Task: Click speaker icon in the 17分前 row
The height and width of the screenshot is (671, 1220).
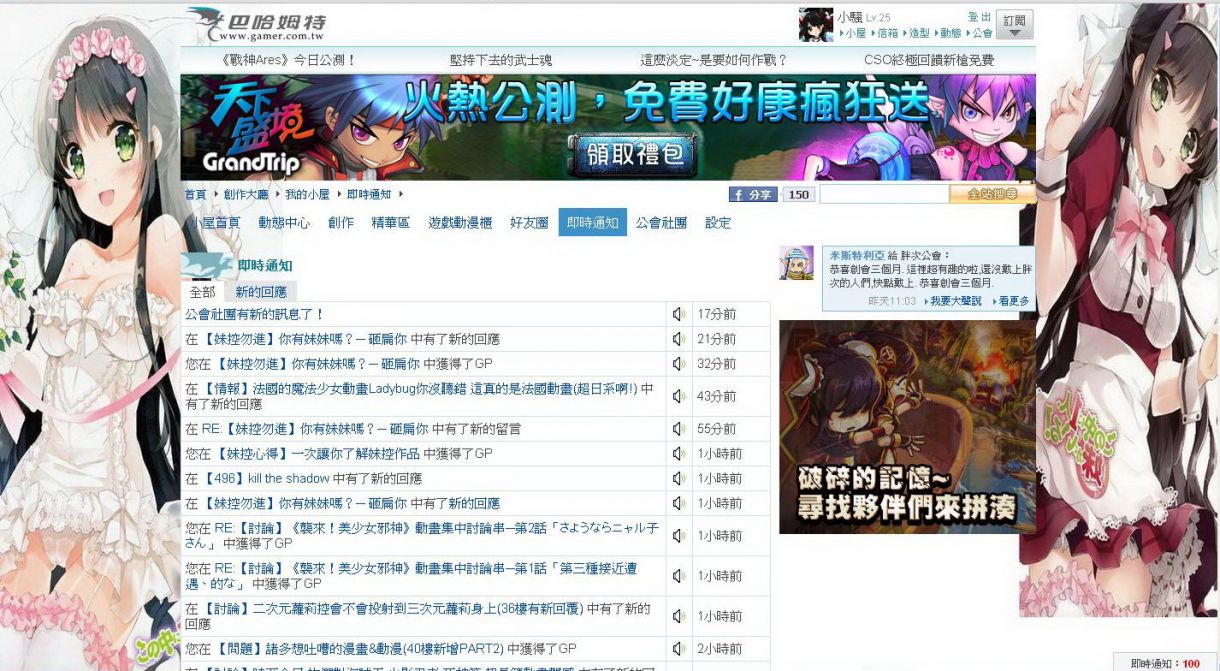Action: coord(679,314)
